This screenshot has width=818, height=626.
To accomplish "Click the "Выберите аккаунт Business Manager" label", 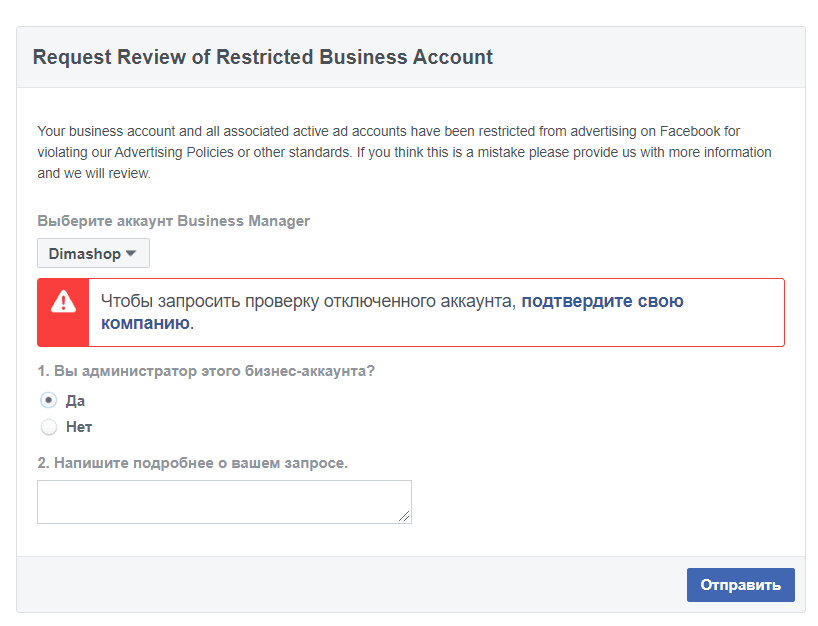I will click(x=173, y=221).
